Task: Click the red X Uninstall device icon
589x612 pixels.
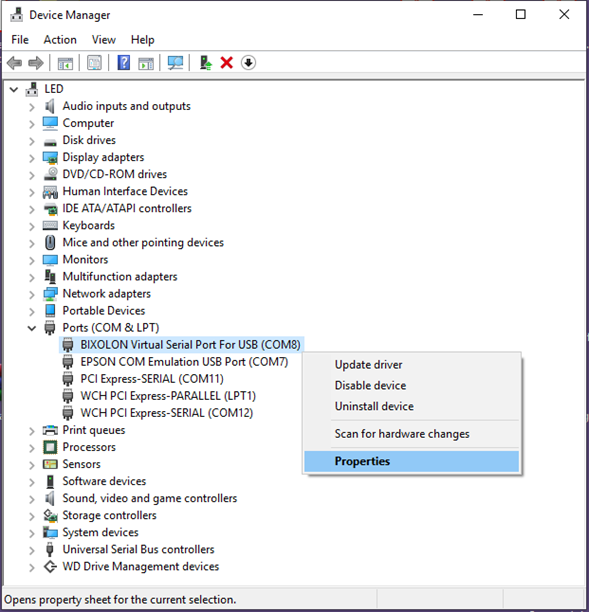Action: [x=226, y=63]
